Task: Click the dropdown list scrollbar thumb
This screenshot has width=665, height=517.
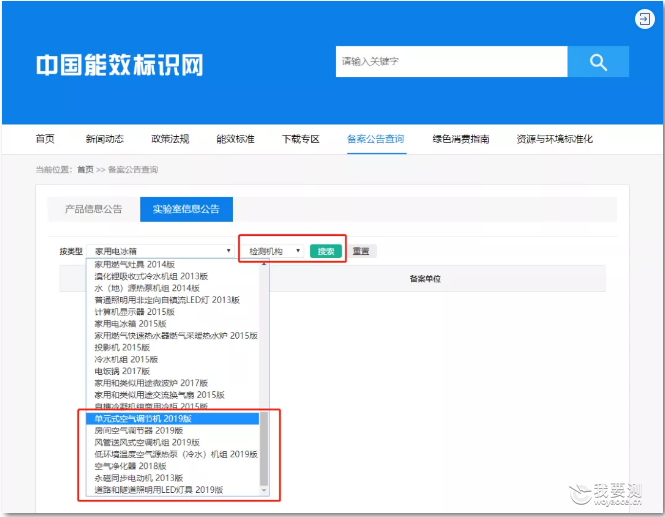Action: (x=264, y=448)
